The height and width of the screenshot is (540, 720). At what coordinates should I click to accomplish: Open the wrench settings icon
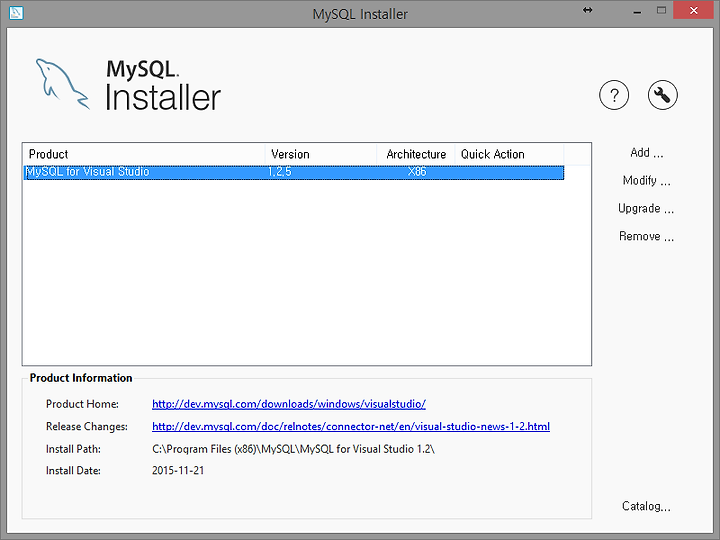point(662,95)
